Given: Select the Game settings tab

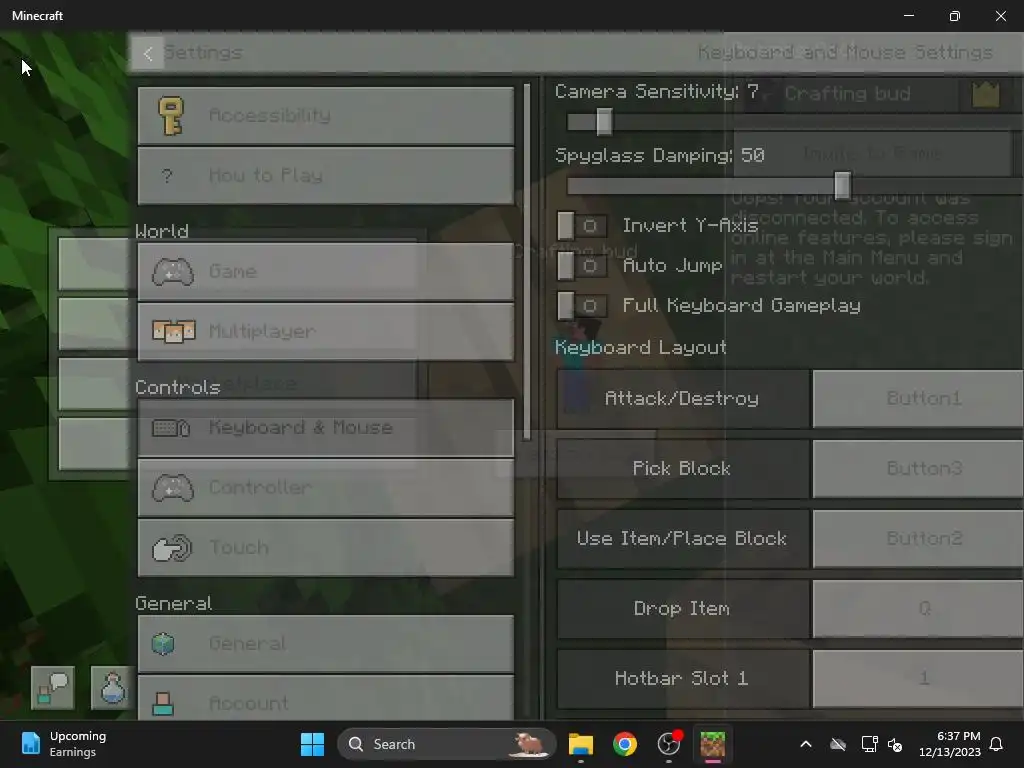Looking at the screenshot, I should (325, 272).
